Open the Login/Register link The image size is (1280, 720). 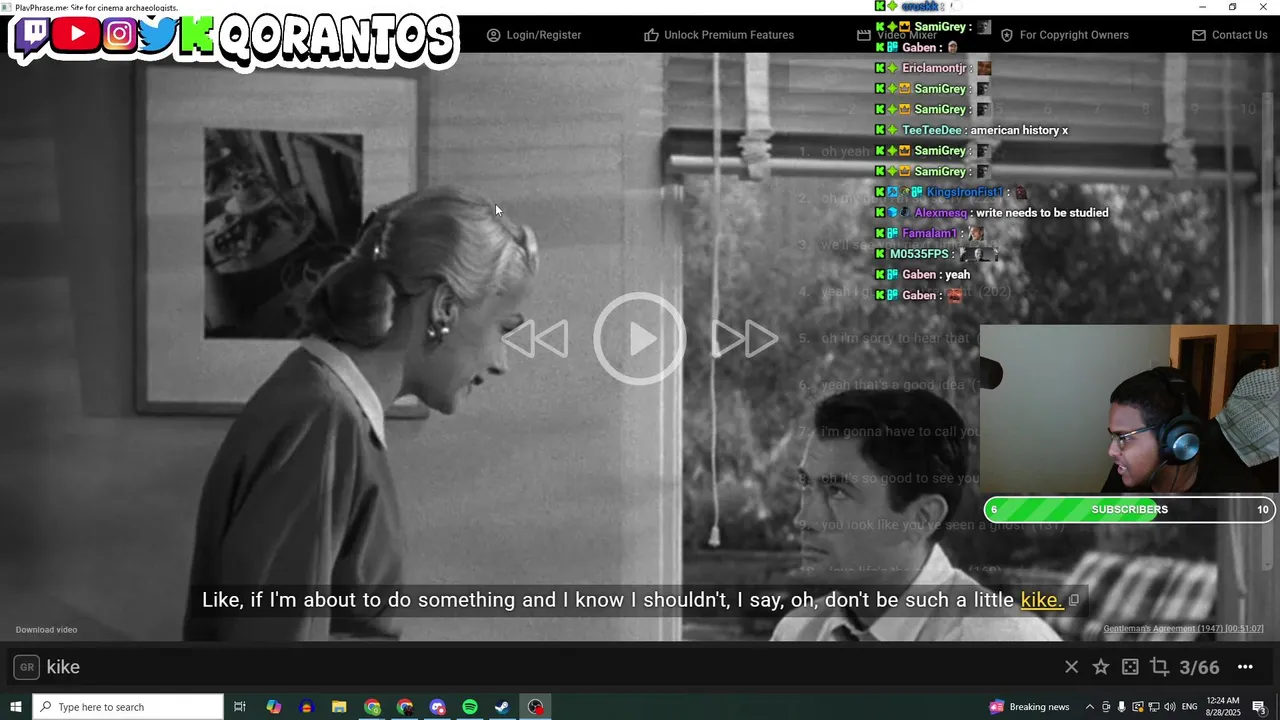click(534, 35)
